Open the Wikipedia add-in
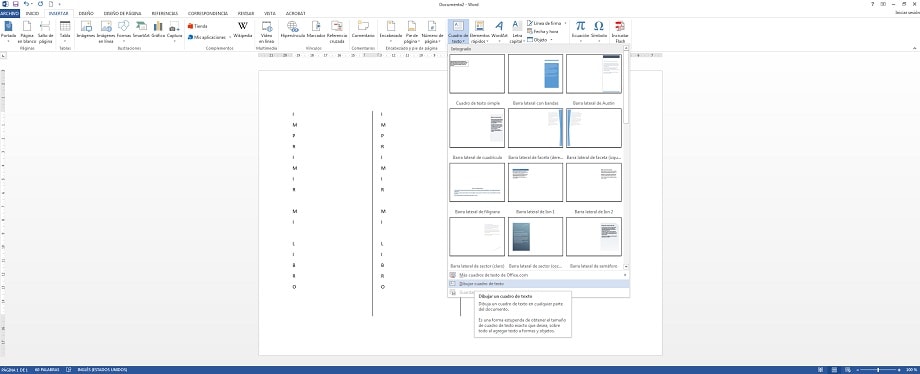Screen dimensions: 920x374 [x=242, y=29]
